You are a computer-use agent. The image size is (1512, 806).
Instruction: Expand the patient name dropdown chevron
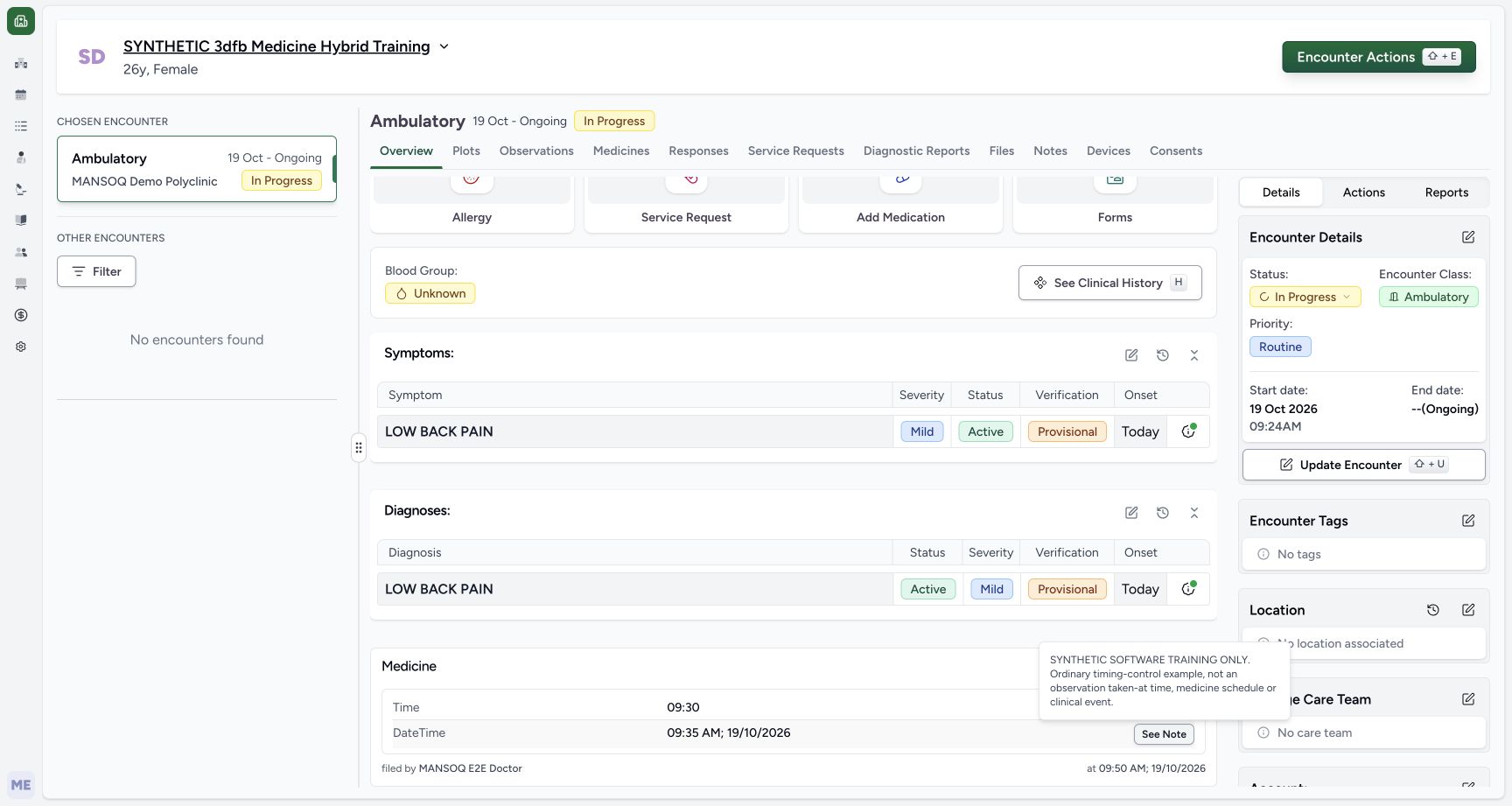point(444,46)
